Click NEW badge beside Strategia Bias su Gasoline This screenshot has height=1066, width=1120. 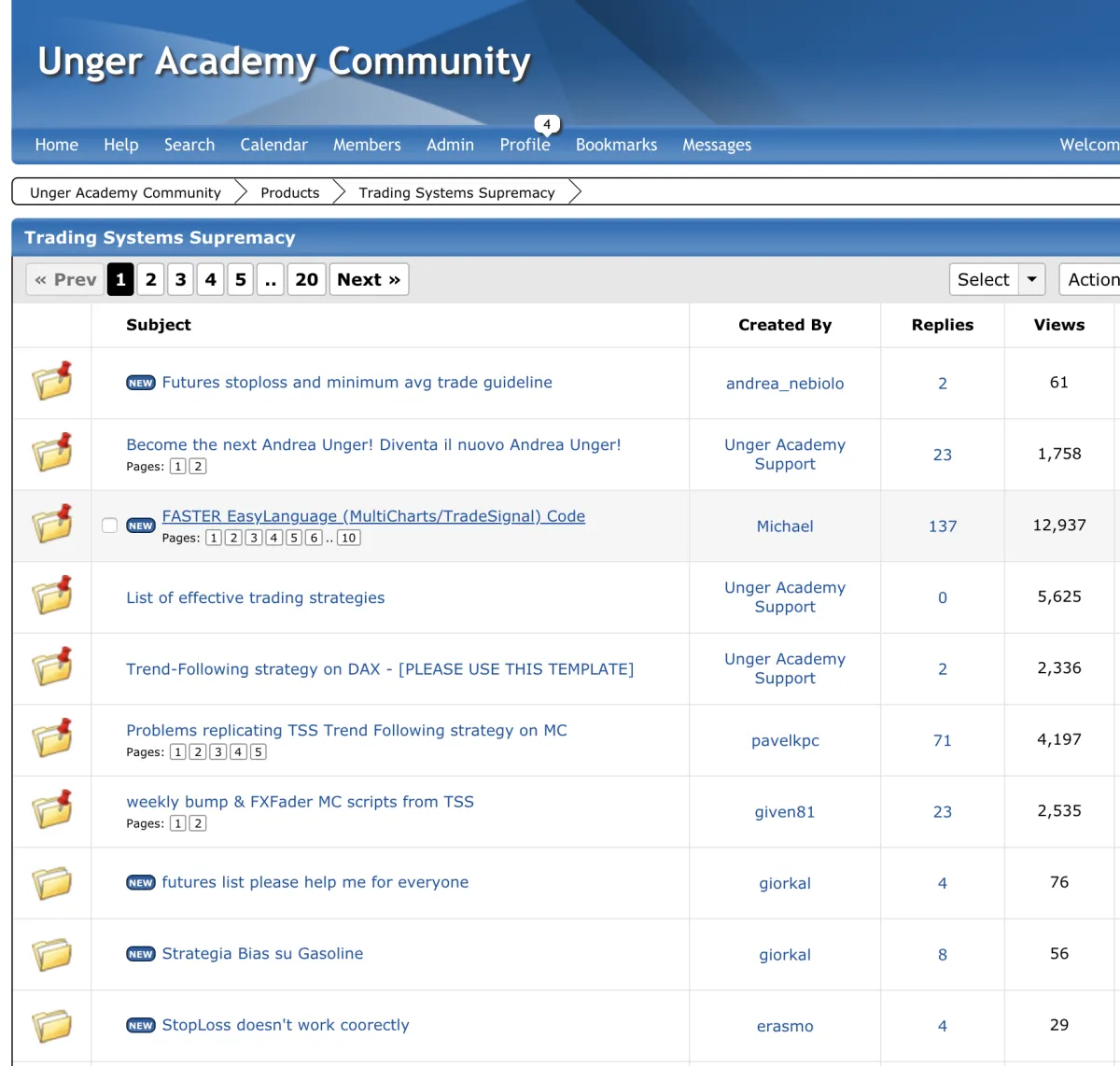(141, 954)
